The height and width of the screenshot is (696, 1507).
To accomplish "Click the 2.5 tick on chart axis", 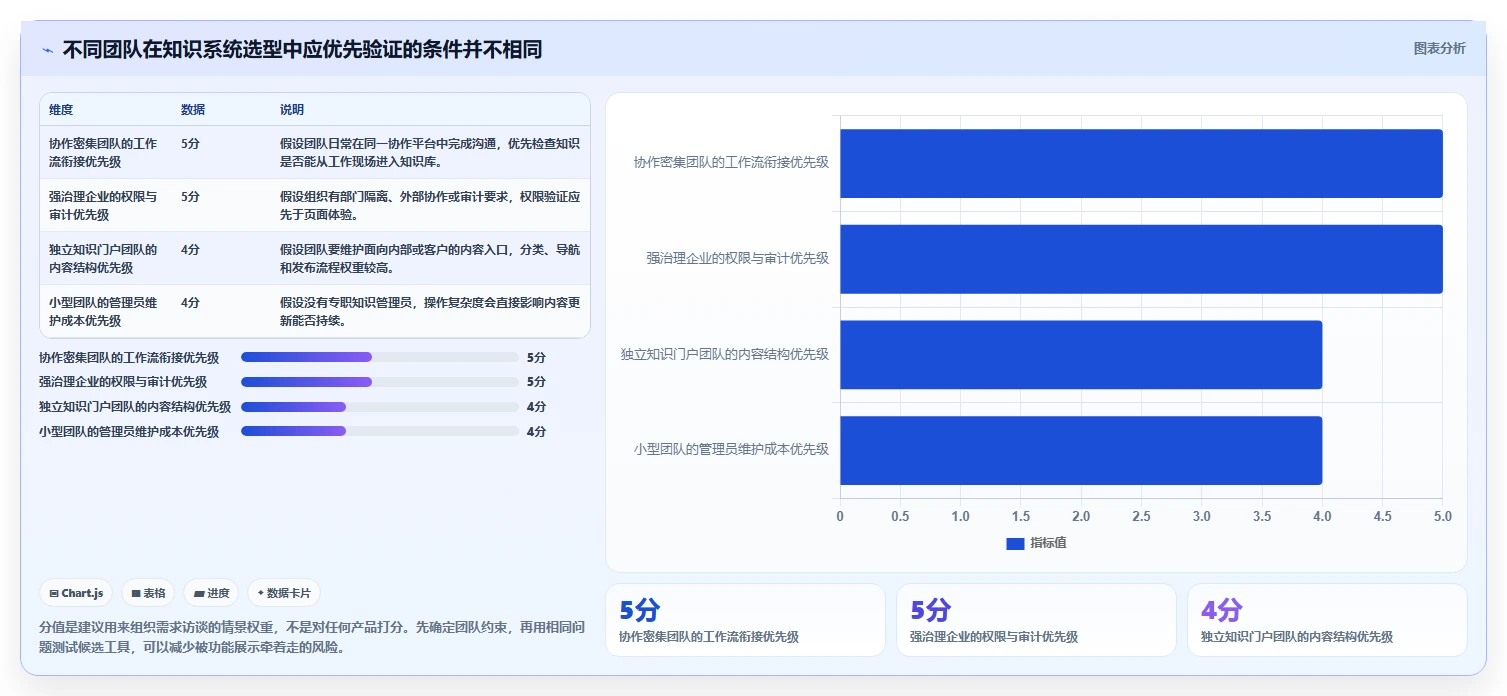I will click(x=1141, y=517).
